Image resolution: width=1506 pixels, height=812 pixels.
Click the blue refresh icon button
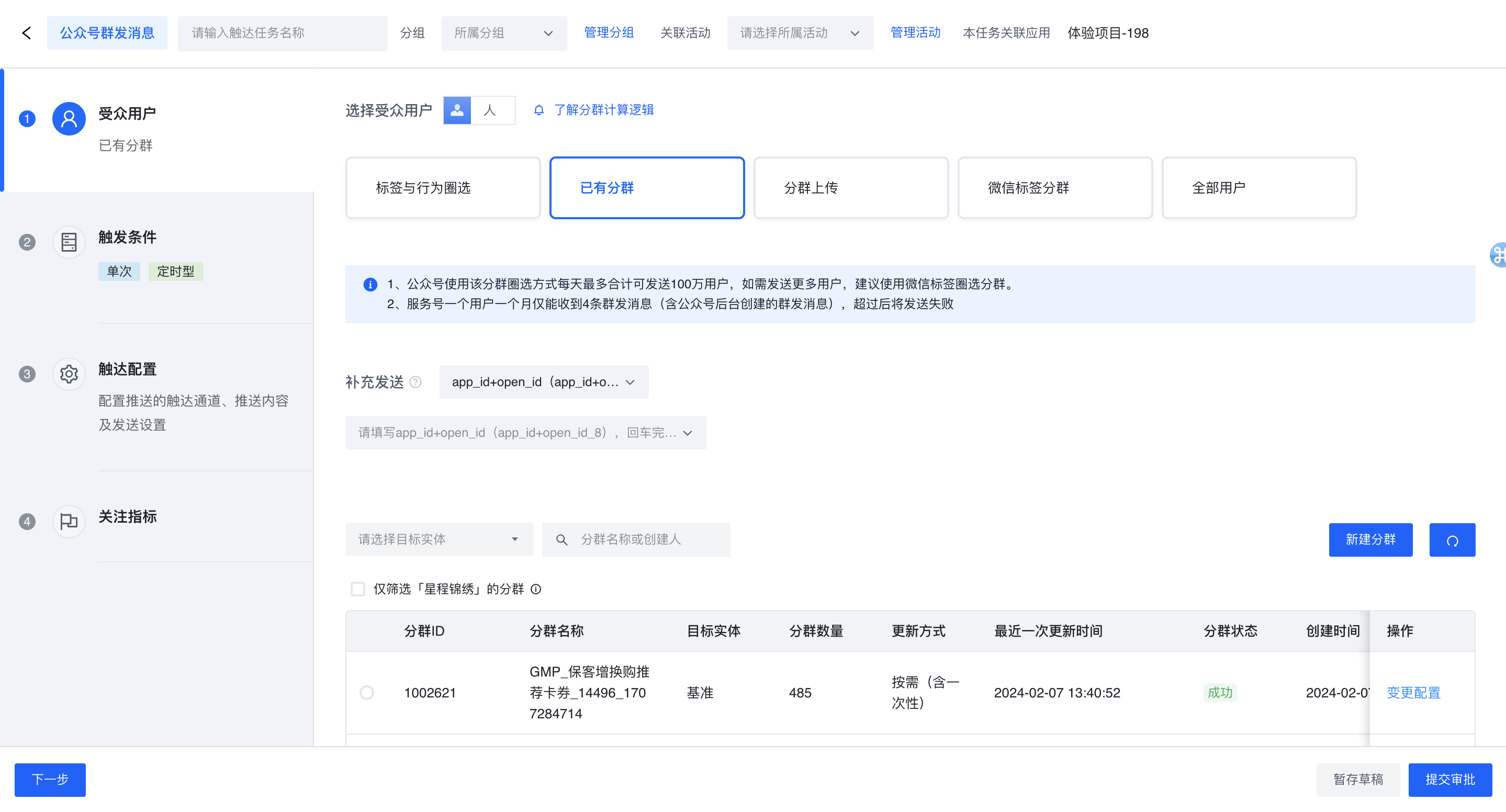[1452, 539]
